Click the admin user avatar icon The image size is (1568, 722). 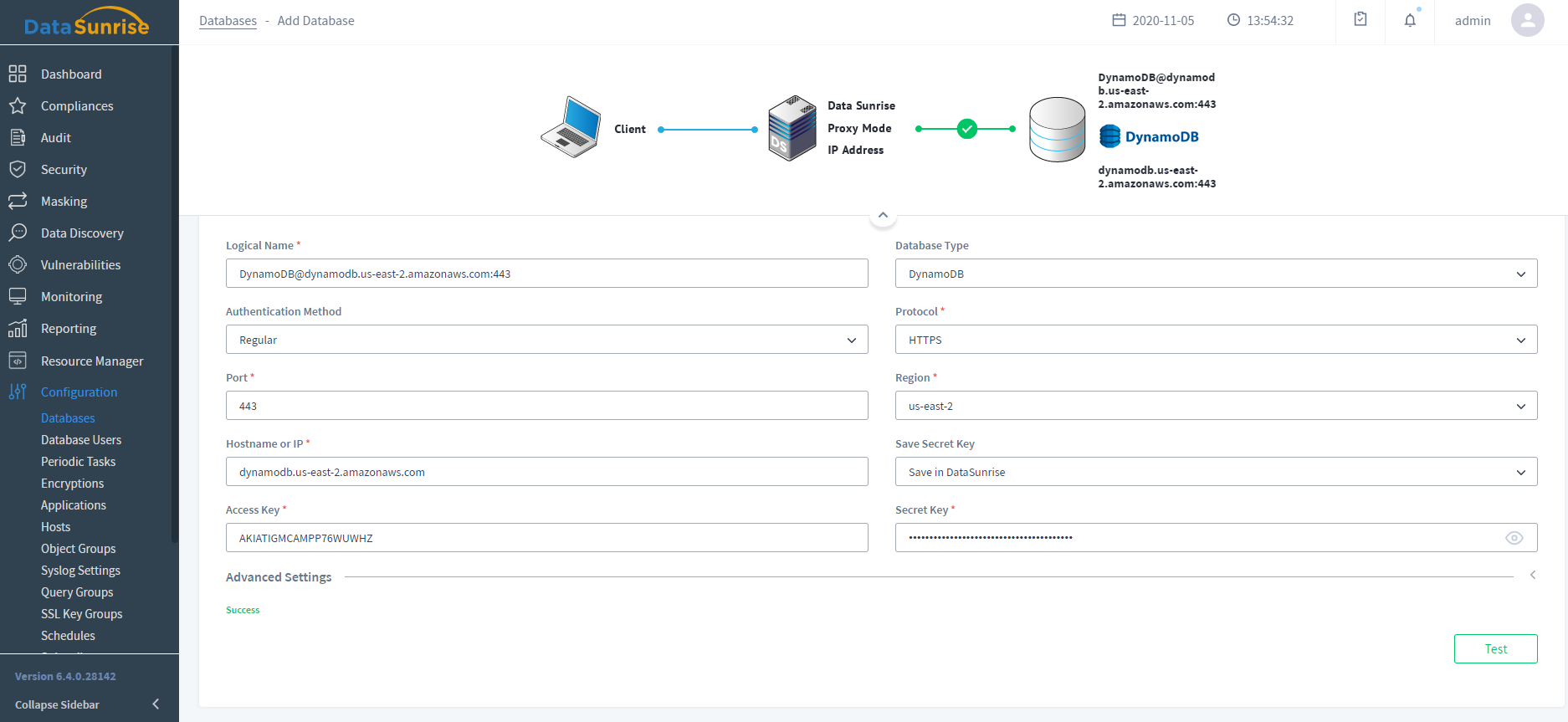[x=1527, y=20]
